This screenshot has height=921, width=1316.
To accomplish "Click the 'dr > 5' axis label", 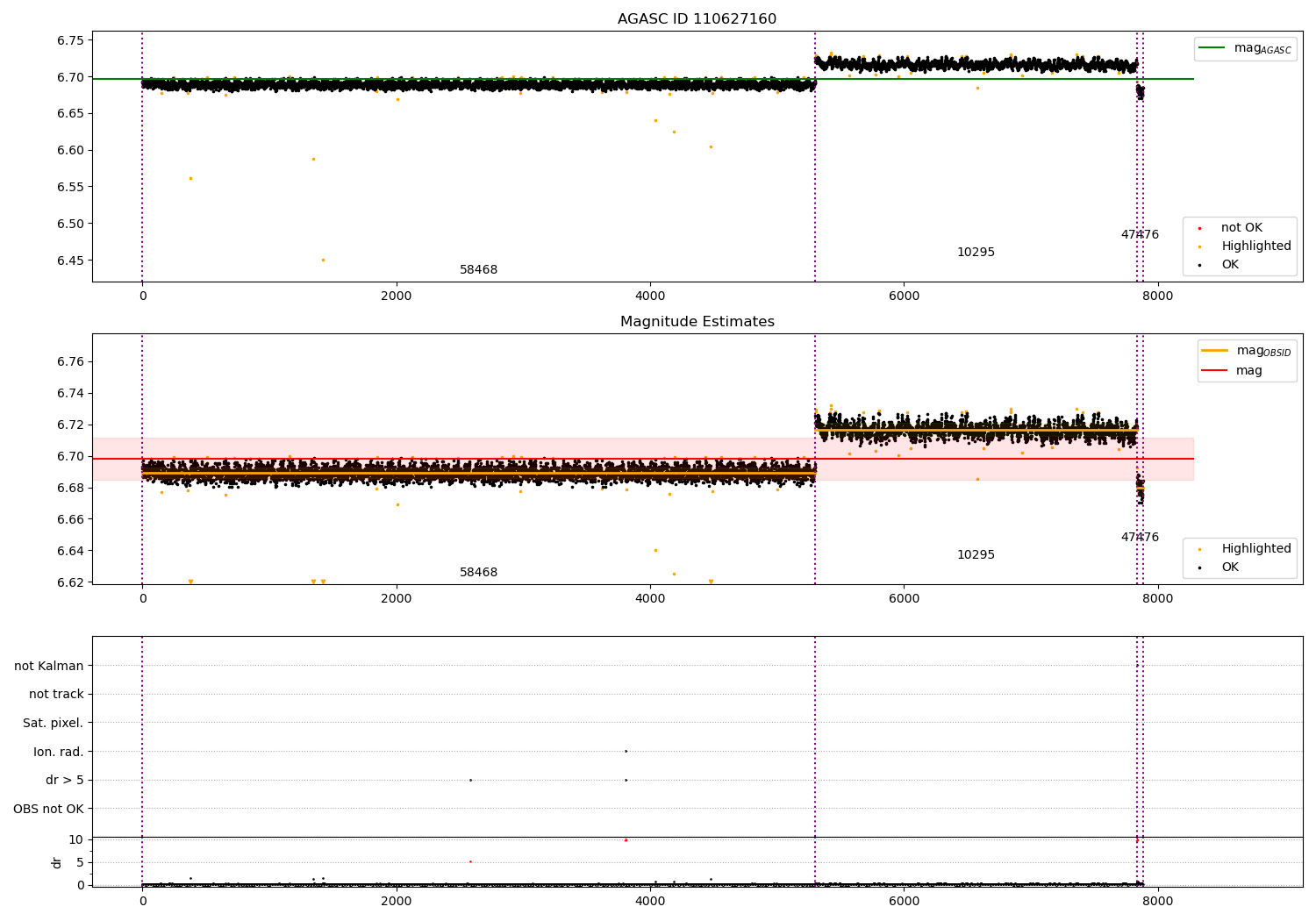I will tap(65, 781).
